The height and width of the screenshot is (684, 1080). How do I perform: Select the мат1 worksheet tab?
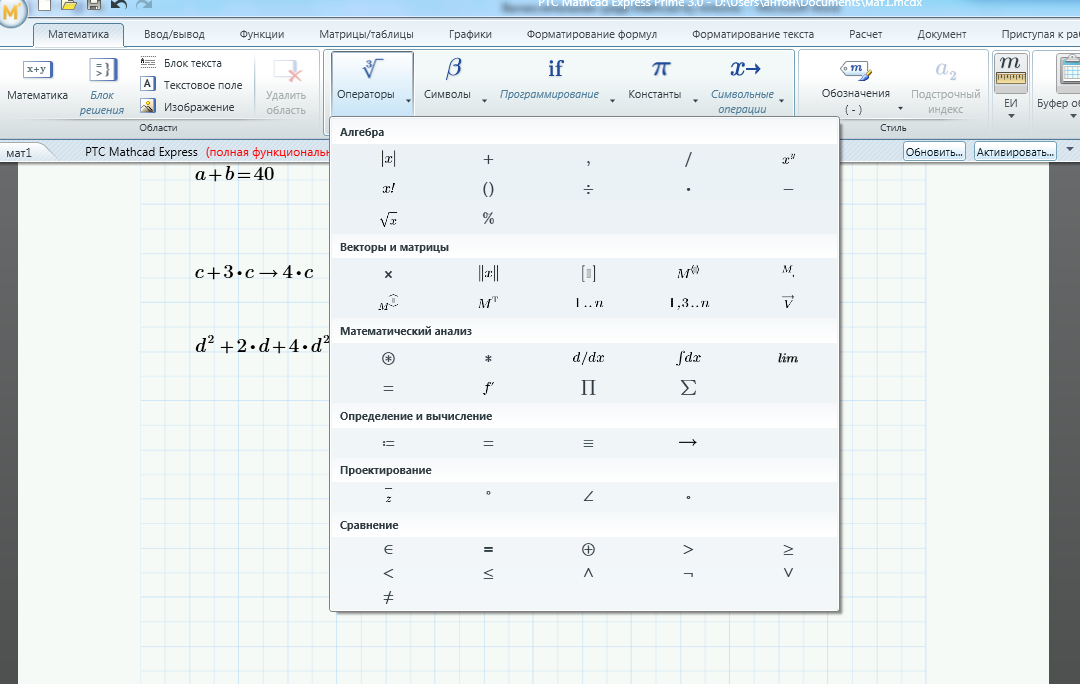19,152
